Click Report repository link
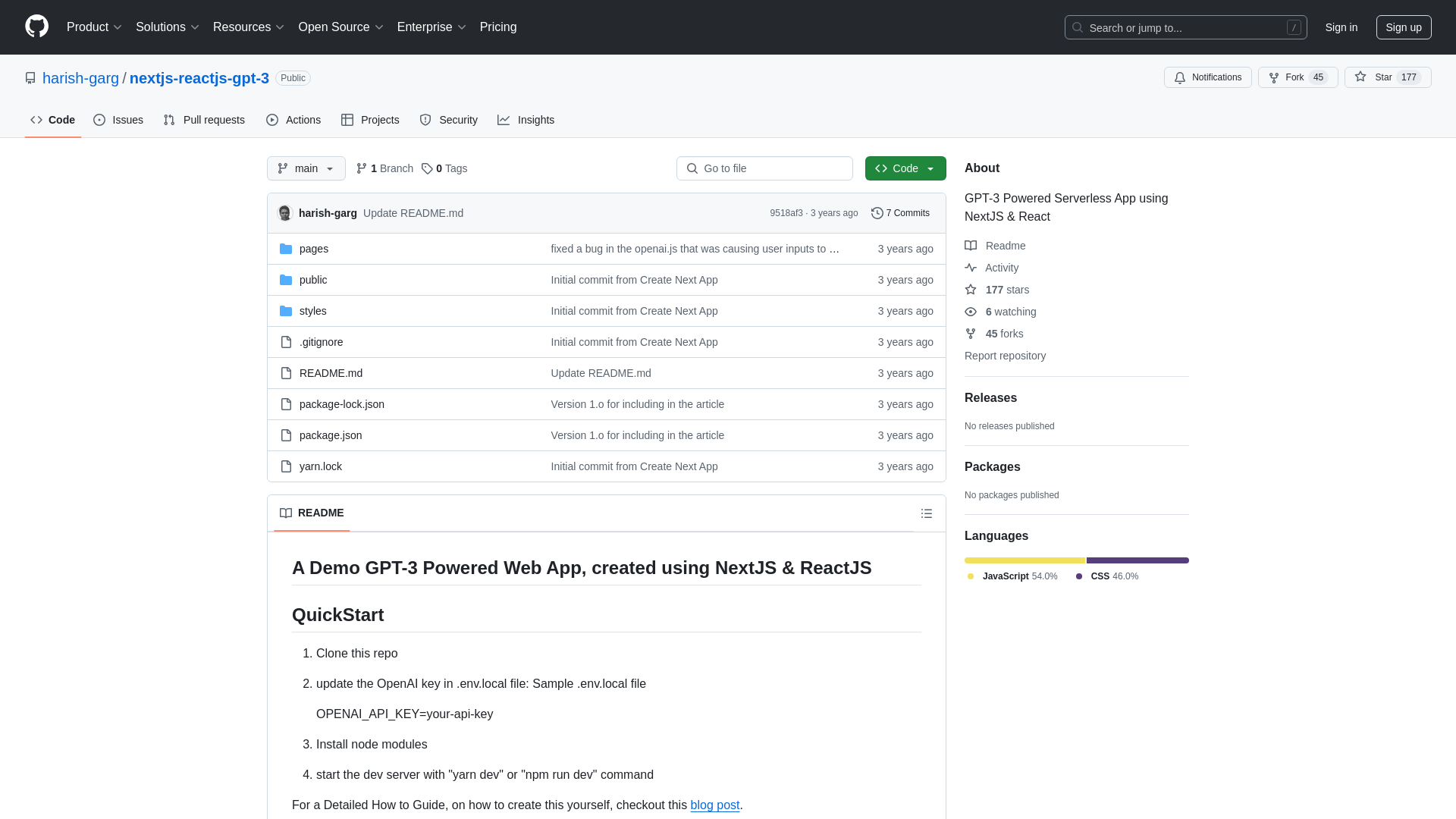Screen dimensions: 1456x819 click(x=1005, y=356)
